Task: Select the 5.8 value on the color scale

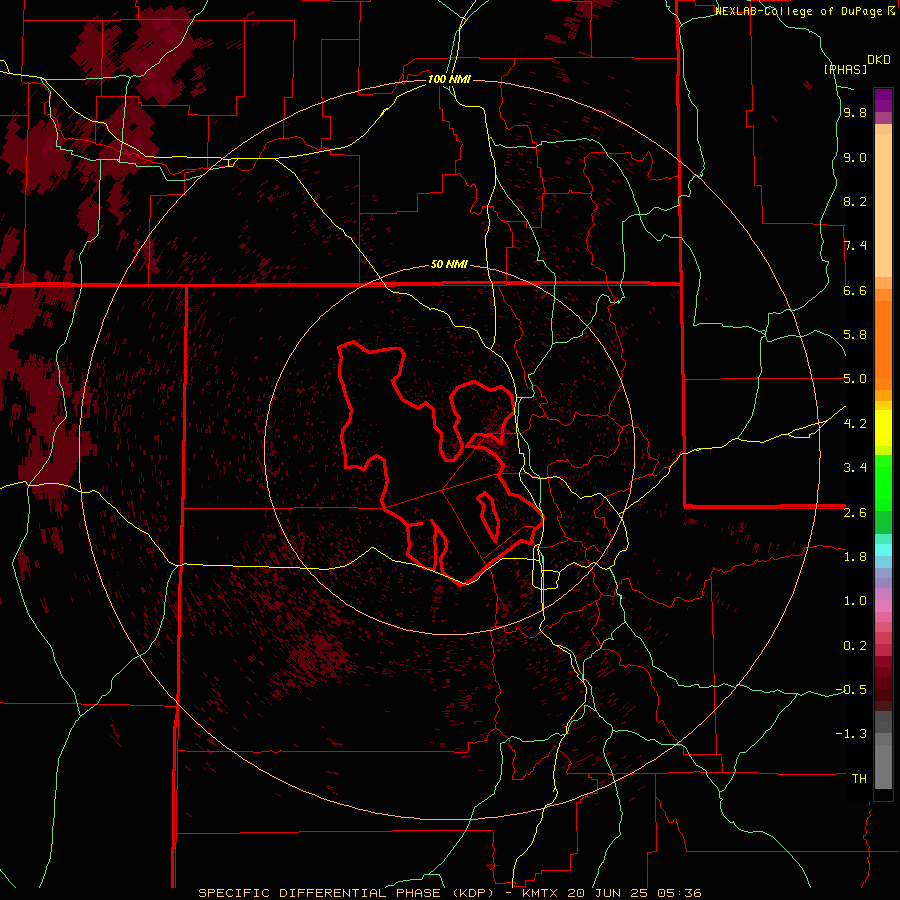Action: pos(855,334)
